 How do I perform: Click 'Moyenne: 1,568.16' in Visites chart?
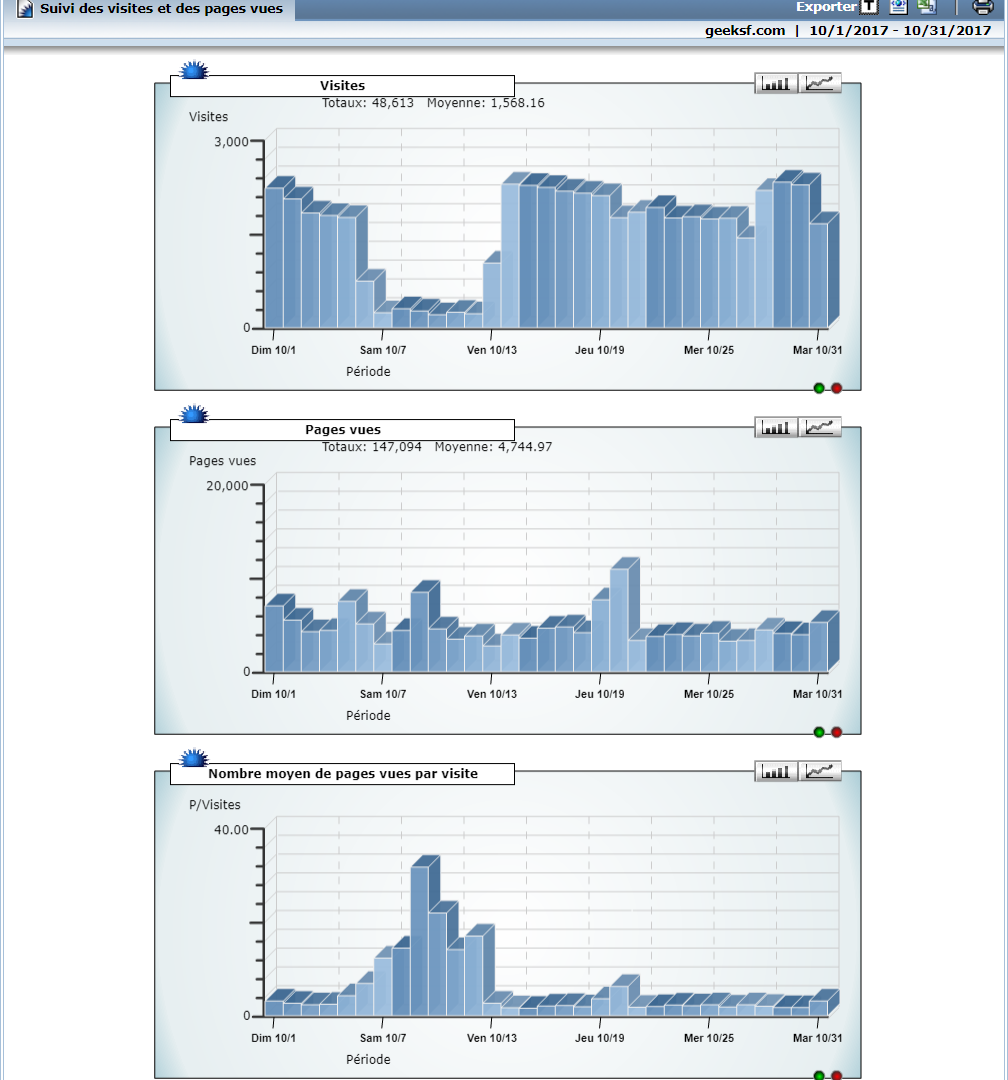click(x=486, y=103)
